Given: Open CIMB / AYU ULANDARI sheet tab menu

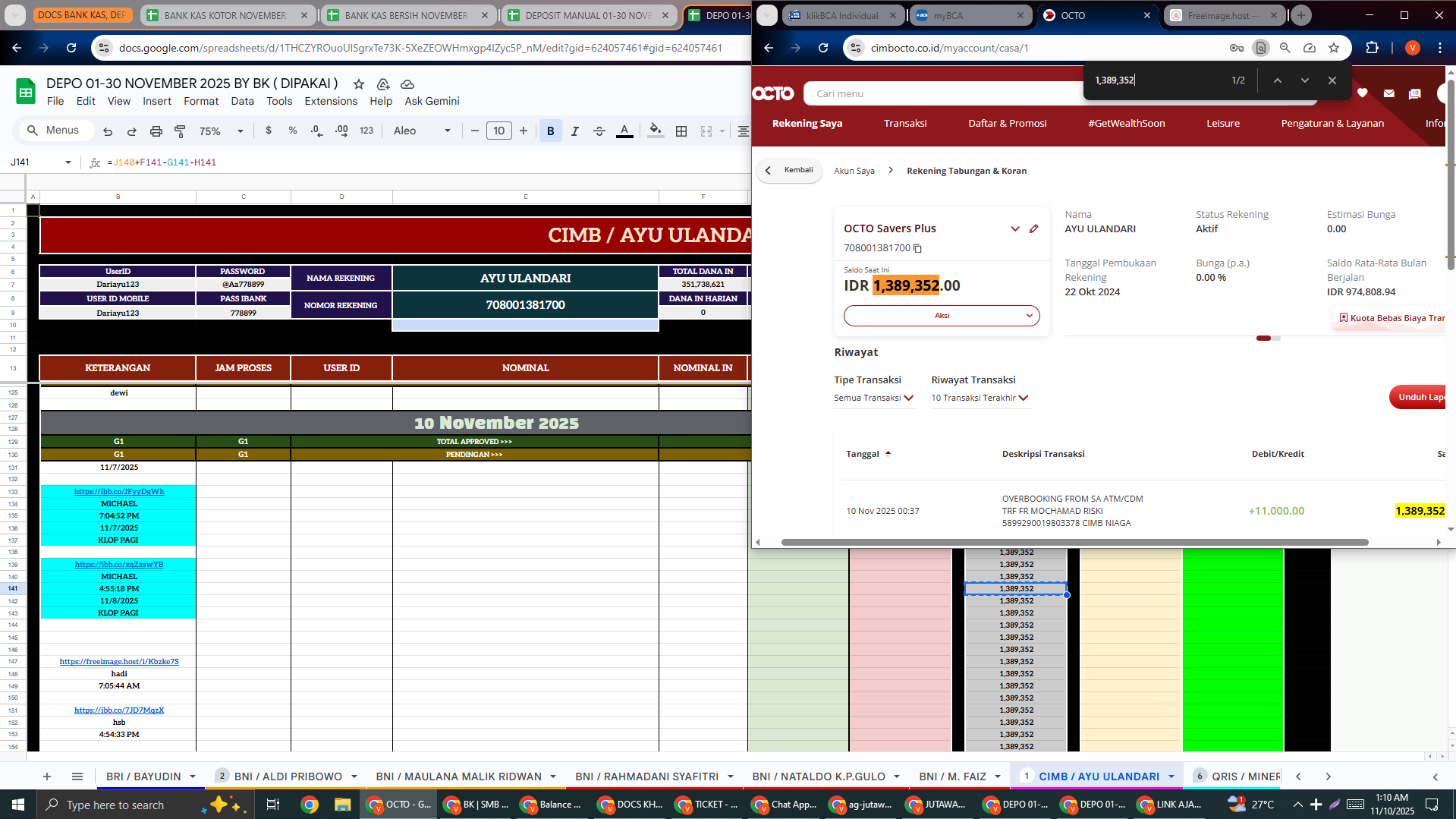Looking at the screenshot, I should point(1171,776).
